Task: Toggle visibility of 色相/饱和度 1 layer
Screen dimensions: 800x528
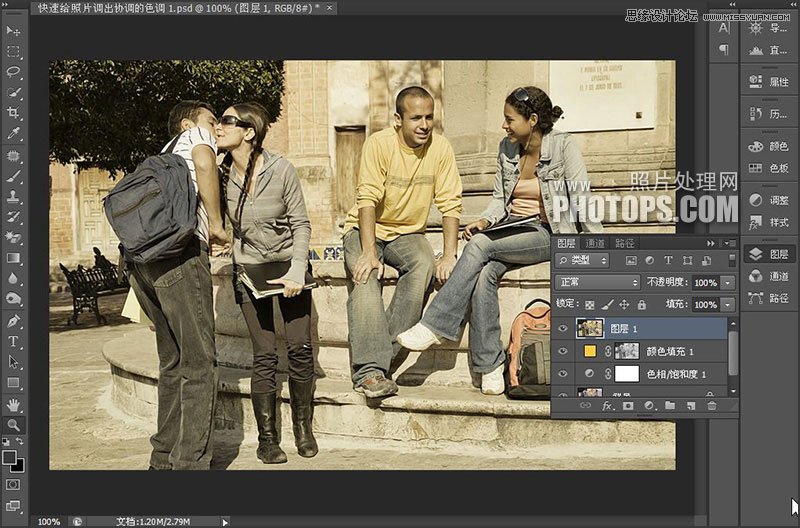Action: point(563,374)
